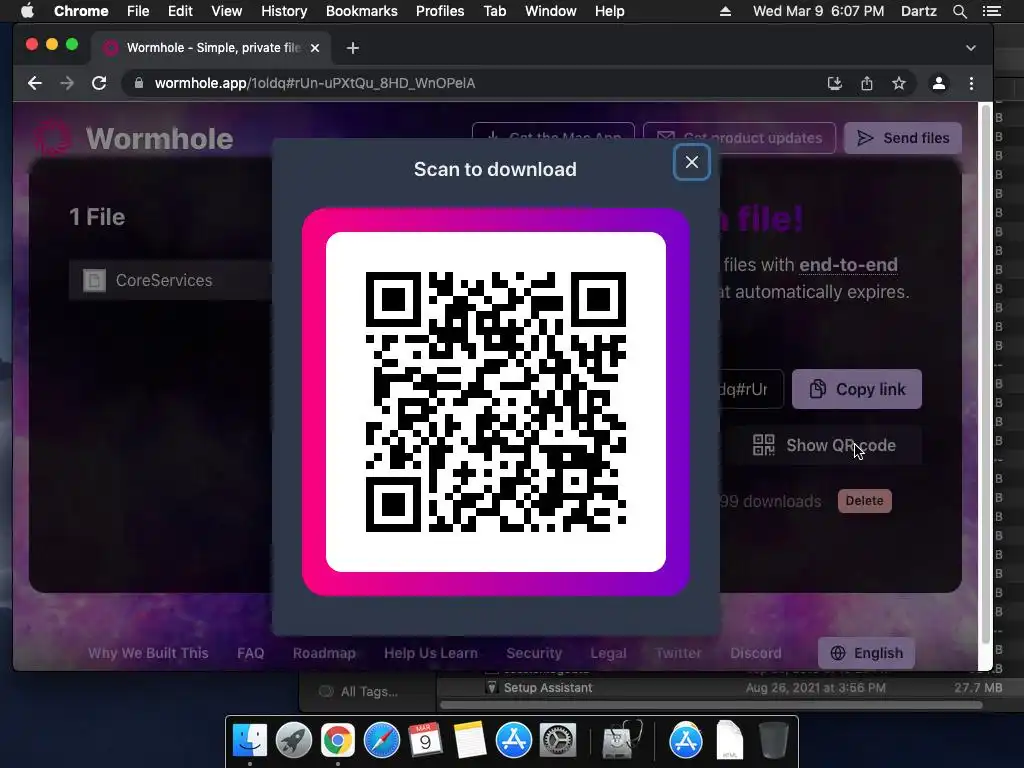Click the Wormhole logo icon
This screenshot has width=1024, height=768.
52,138
